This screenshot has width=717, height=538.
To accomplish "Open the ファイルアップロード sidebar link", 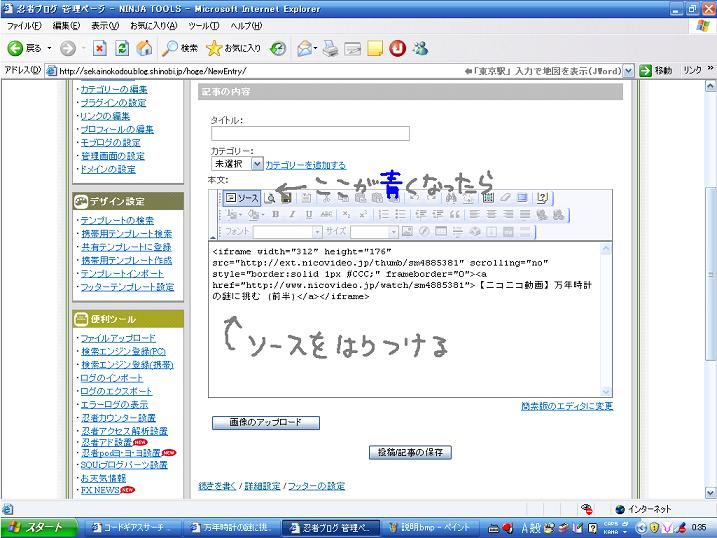I will (118, 338).
